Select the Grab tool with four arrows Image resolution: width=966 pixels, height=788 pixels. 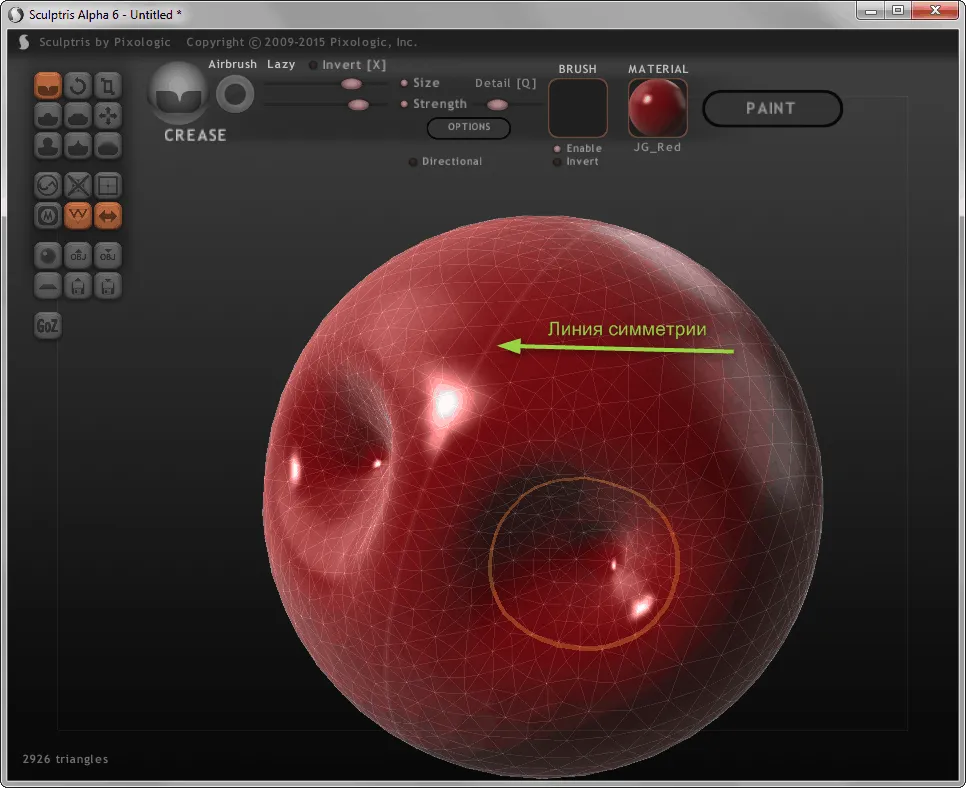[108, 116]
